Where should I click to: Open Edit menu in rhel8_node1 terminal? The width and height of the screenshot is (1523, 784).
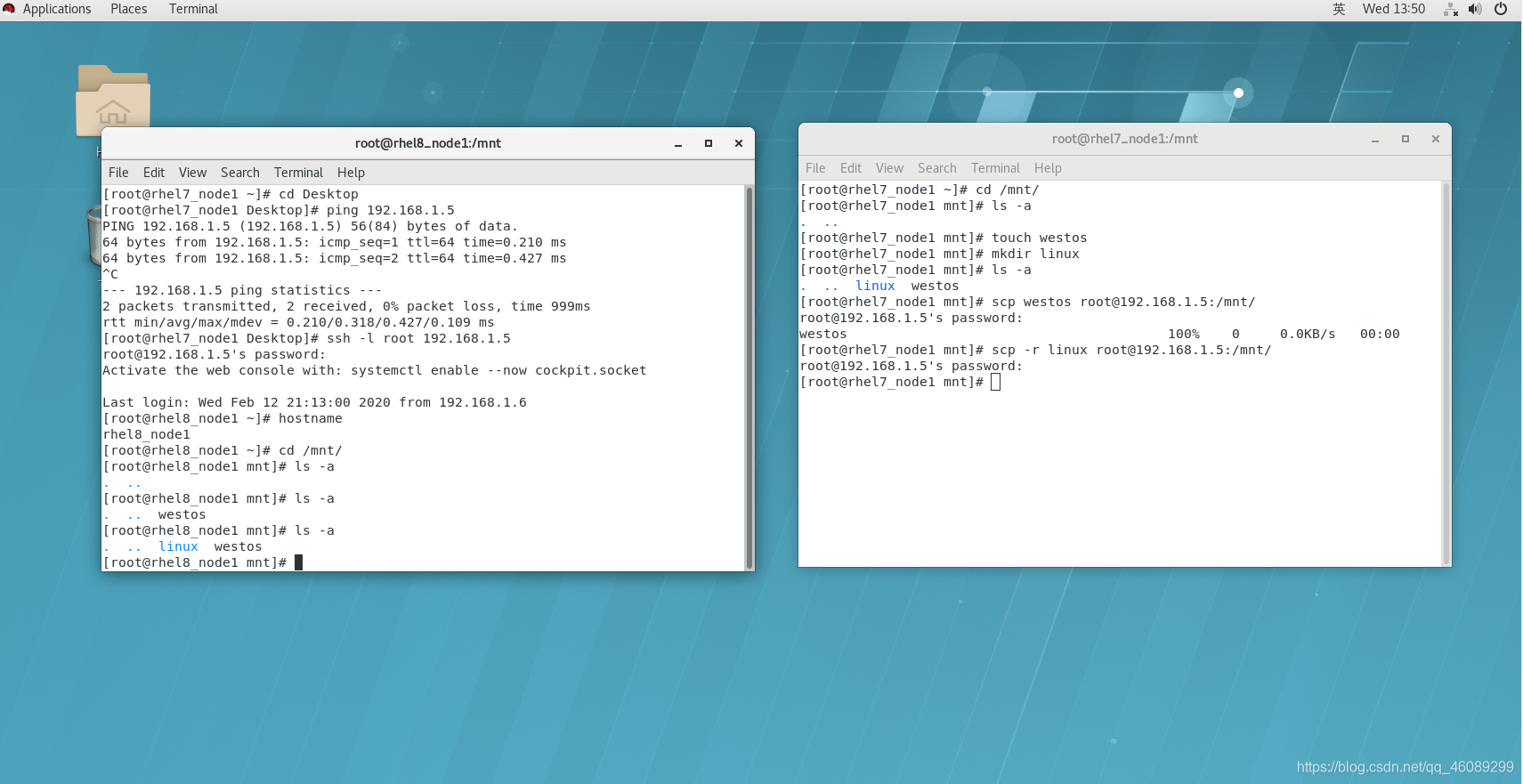pos(154,173)
